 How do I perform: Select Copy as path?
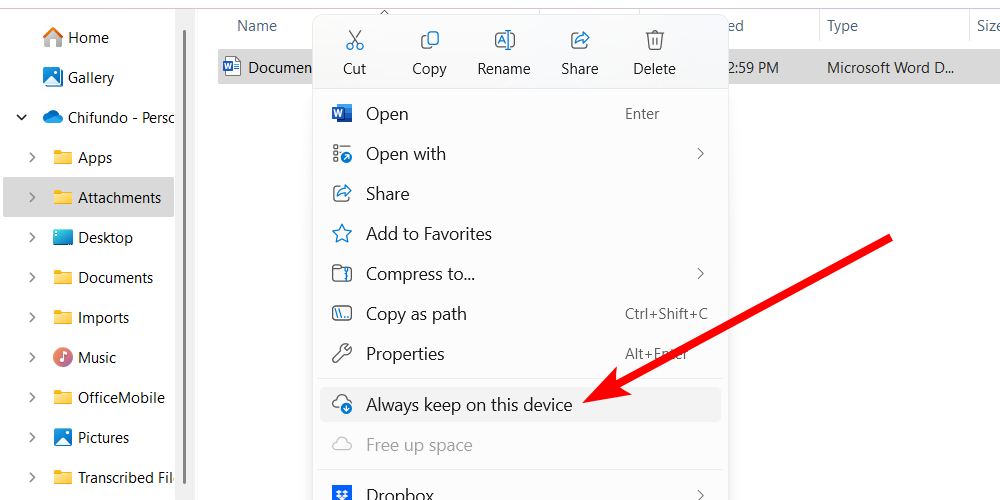click(x=520, y=314)
